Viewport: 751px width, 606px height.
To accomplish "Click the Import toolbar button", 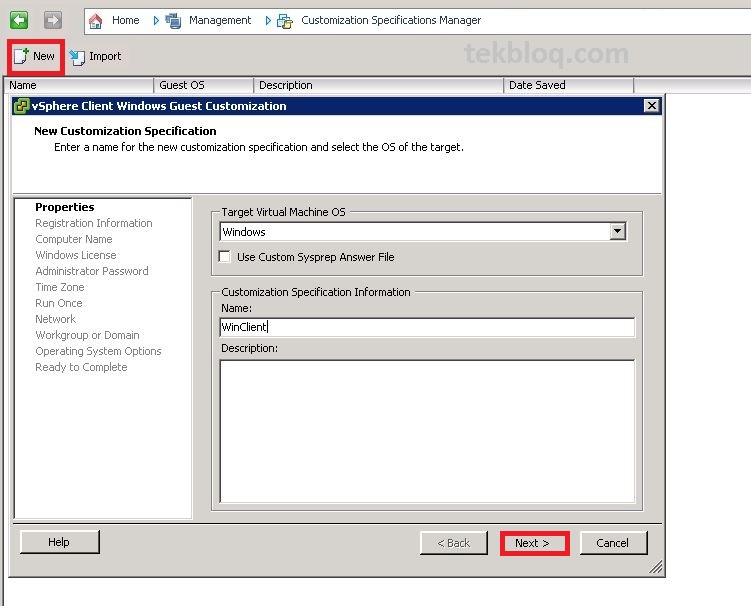I will [95, 57].
